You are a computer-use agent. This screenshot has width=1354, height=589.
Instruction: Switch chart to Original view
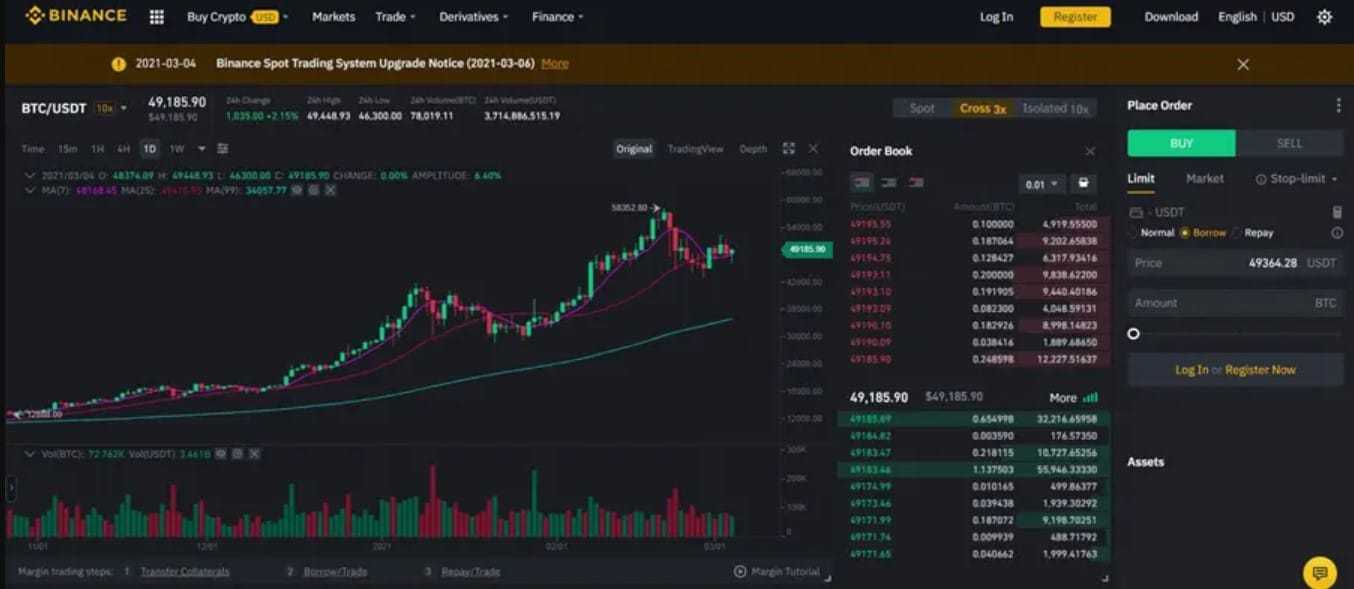634,149
